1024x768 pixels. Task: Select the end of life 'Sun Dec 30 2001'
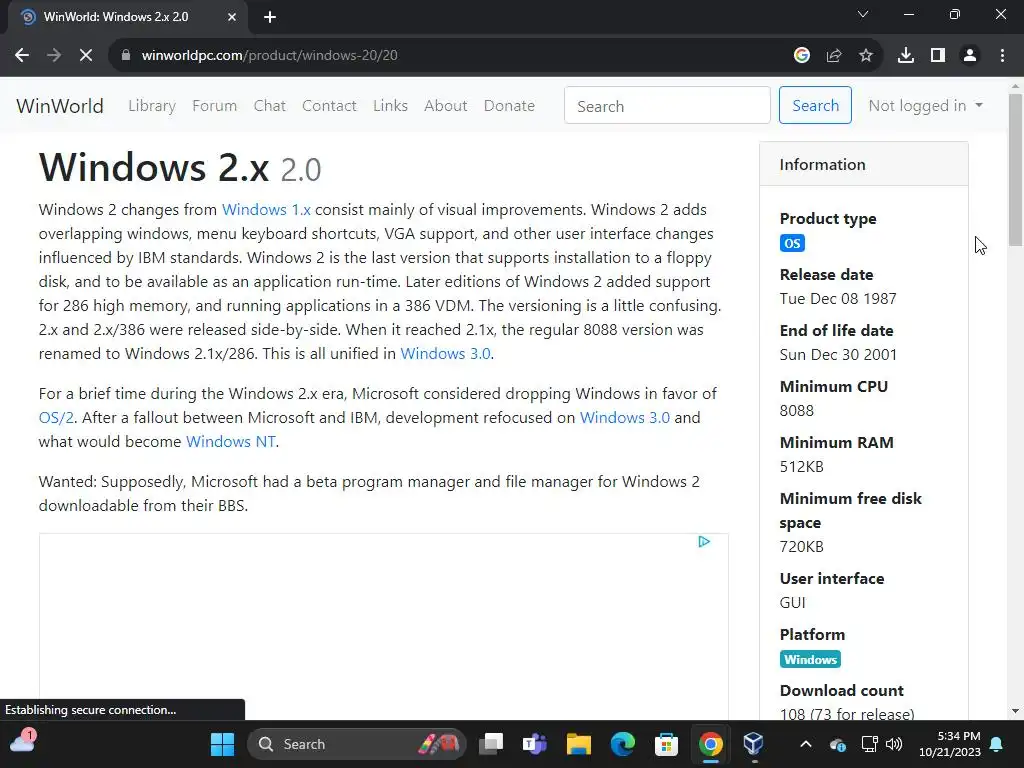[838, 355]
